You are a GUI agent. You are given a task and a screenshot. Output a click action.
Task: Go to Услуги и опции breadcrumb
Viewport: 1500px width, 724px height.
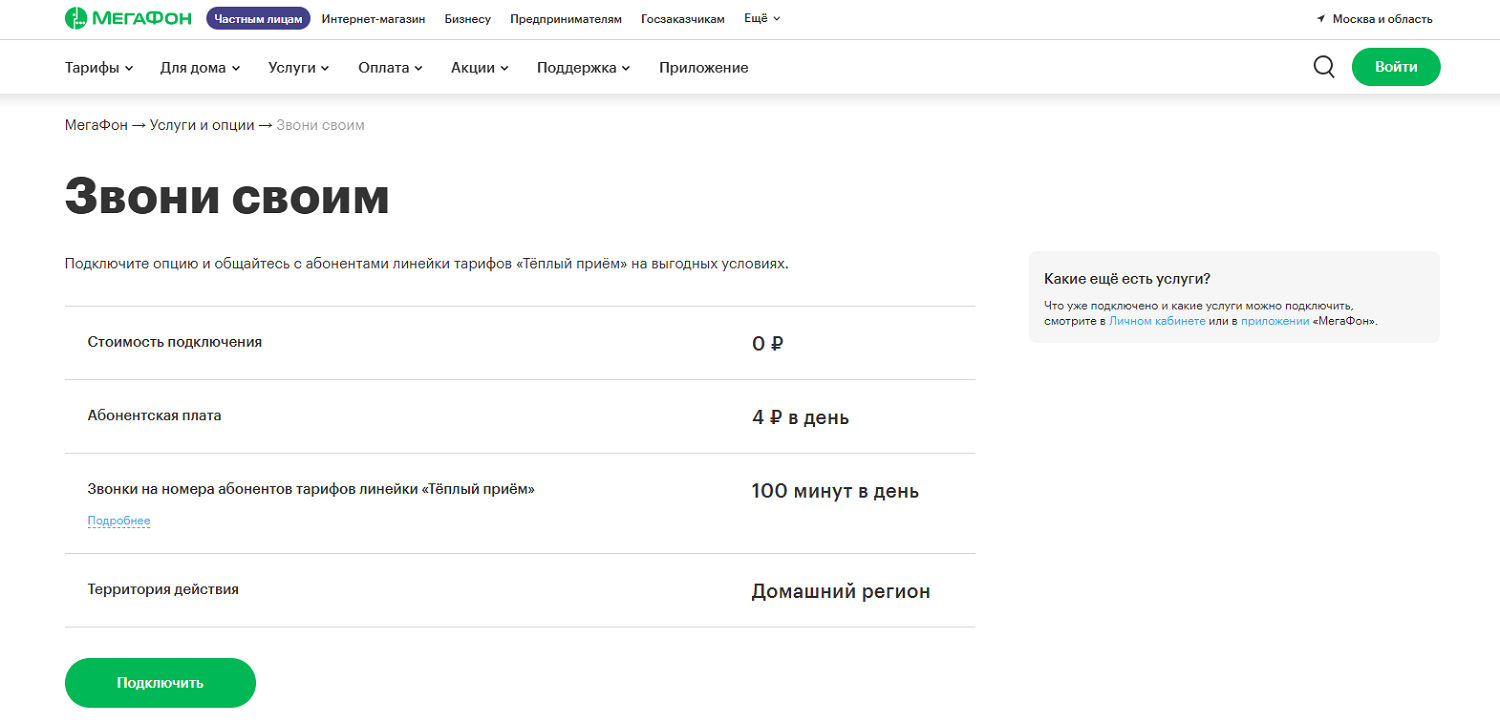point(202,125)
